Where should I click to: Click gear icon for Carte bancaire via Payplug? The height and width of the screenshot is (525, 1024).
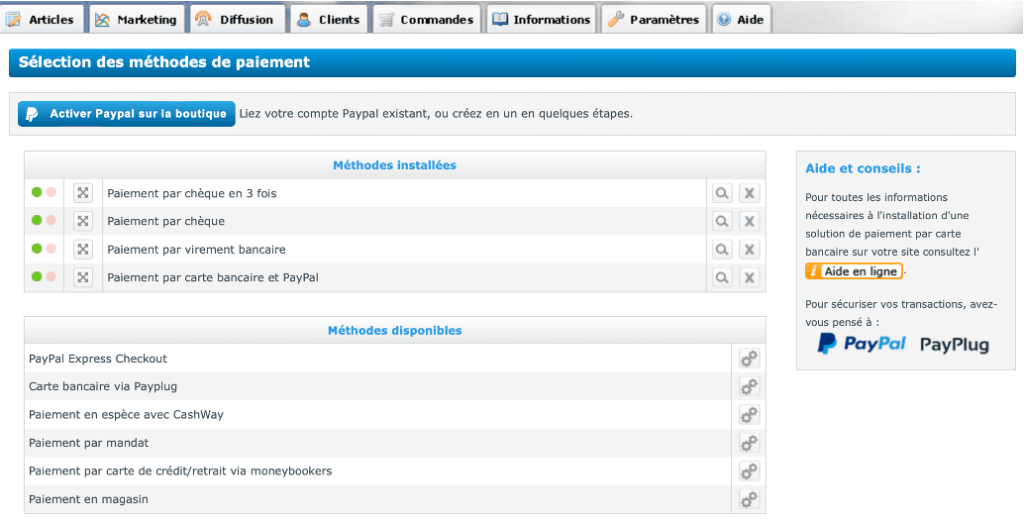748,387
